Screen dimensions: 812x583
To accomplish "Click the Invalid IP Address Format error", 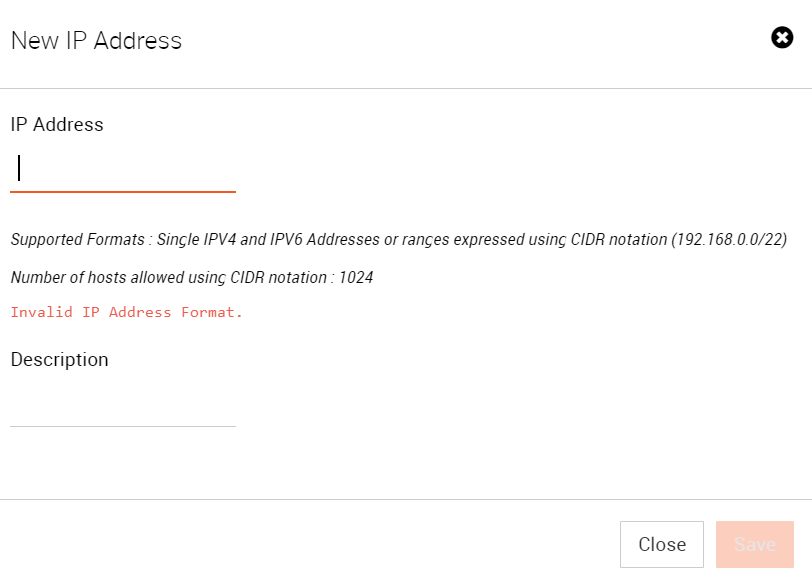I will 126,312.
